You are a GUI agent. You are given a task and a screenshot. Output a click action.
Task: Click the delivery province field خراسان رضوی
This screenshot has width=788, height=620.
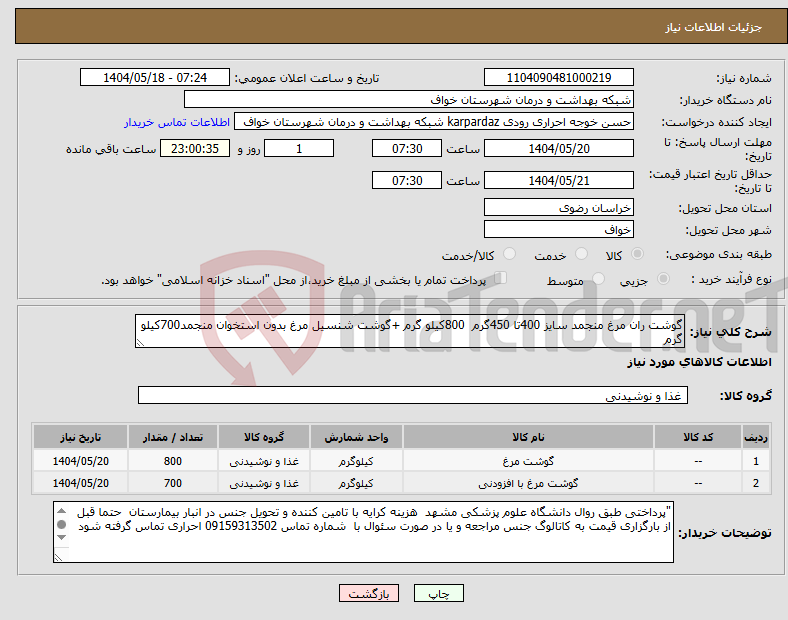coord(558,208)
